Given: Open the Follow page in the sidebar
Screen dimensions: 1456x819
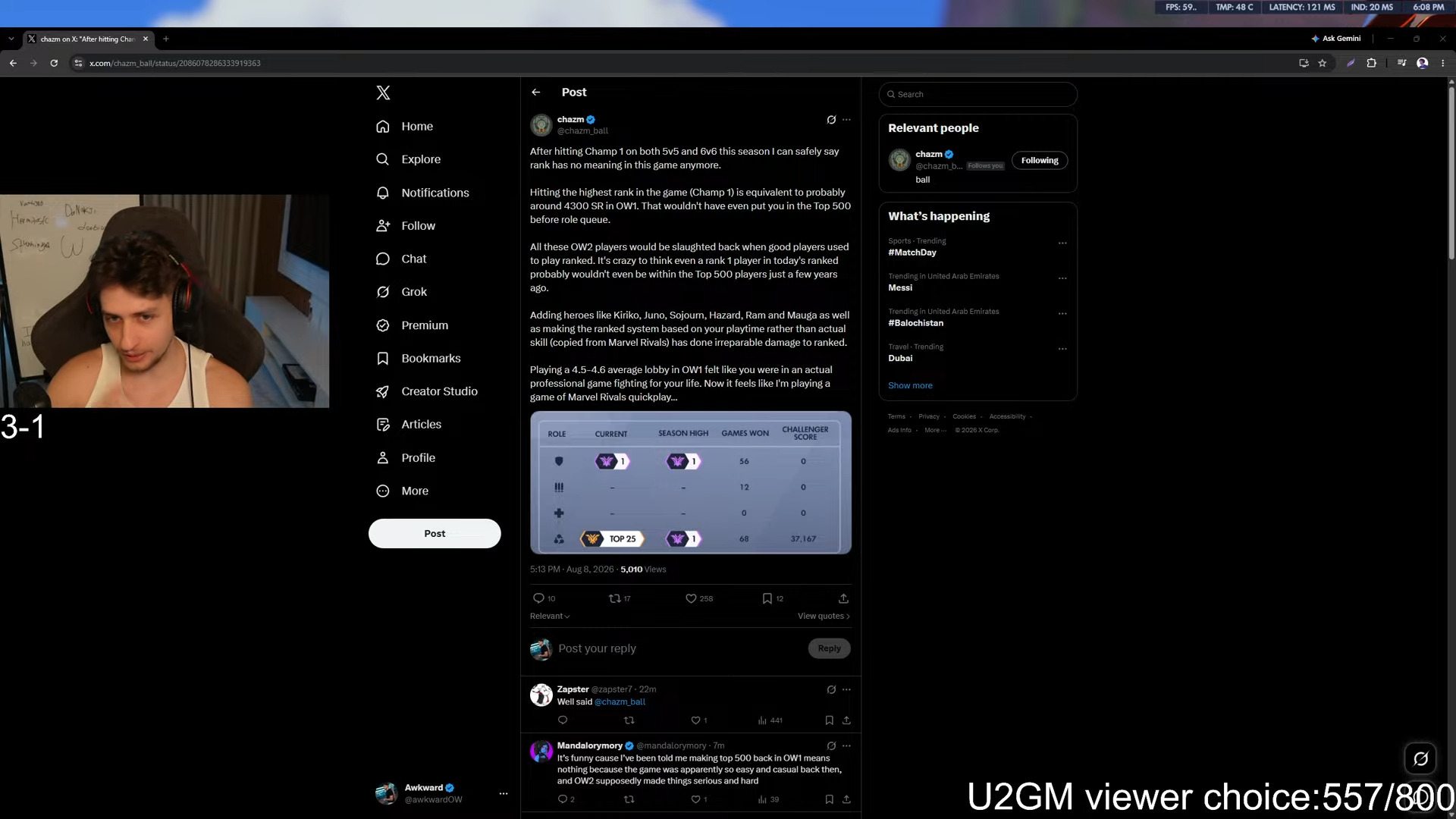Looking at the screenshot, I should 406,226.
